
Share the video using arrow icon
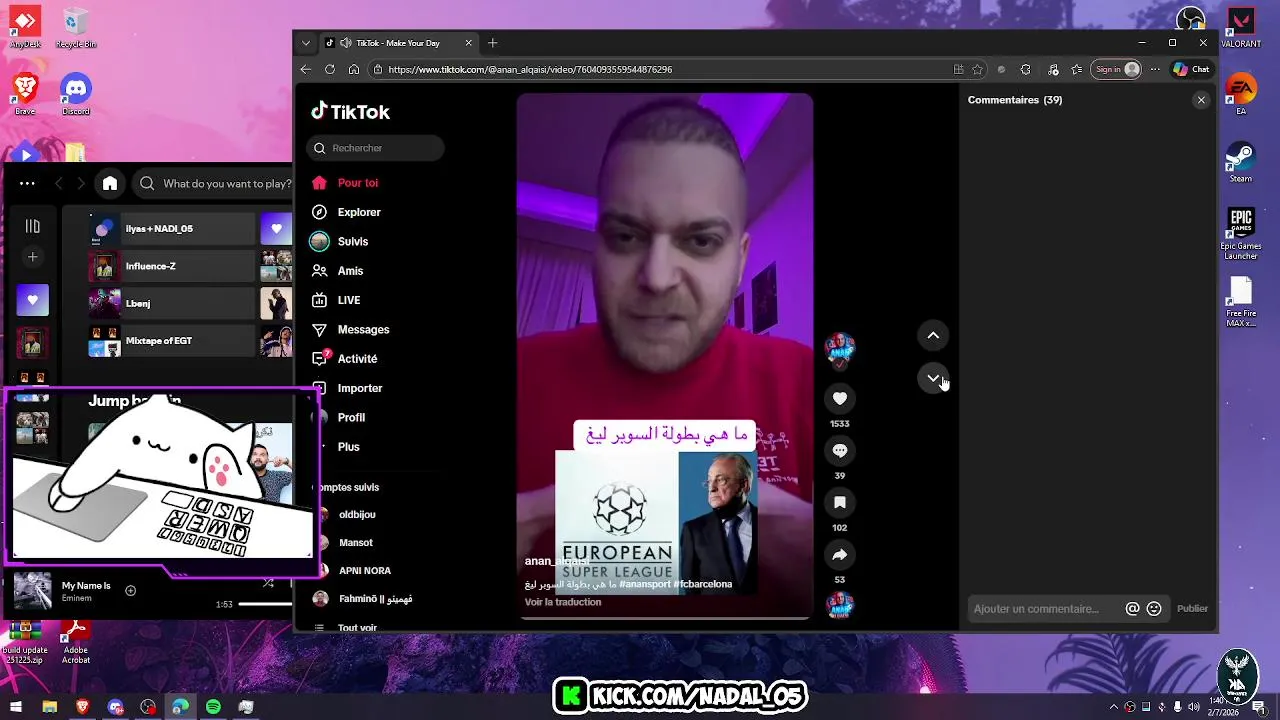click(840, 554)
